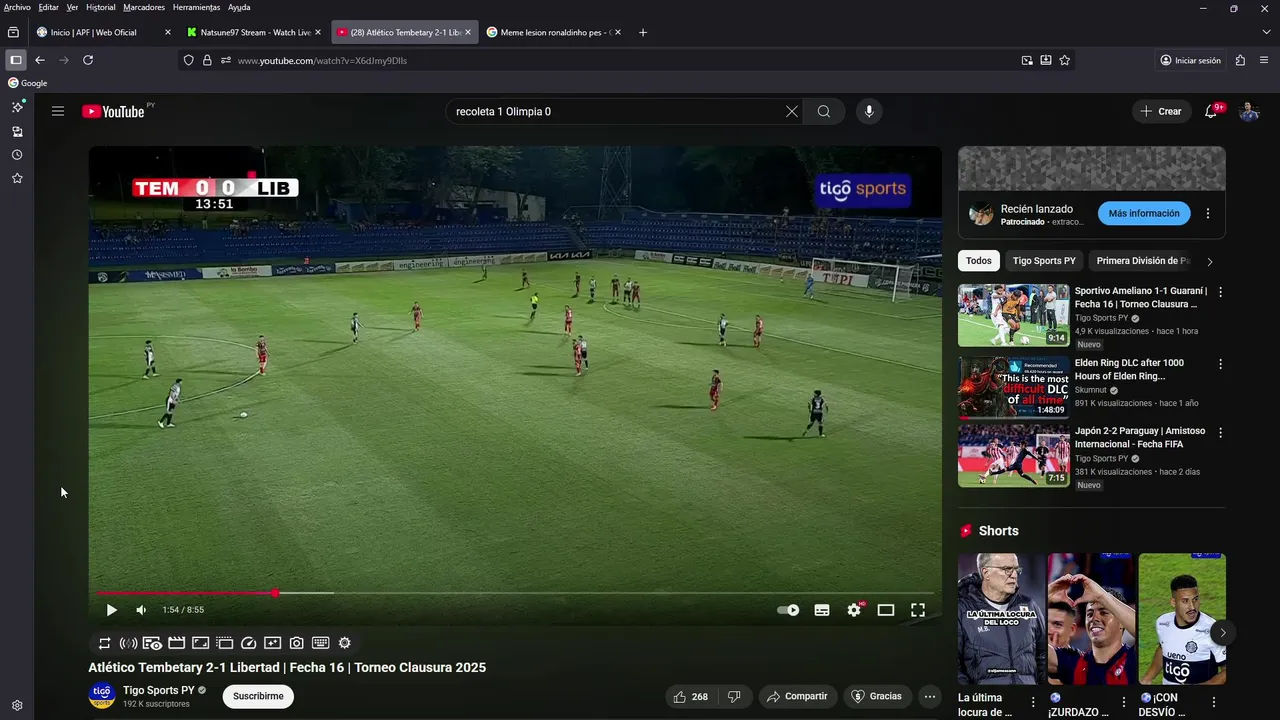Click the YouTube search magnifier button
The width and height of the screenshot is (1280, 720).
point(824,111)
